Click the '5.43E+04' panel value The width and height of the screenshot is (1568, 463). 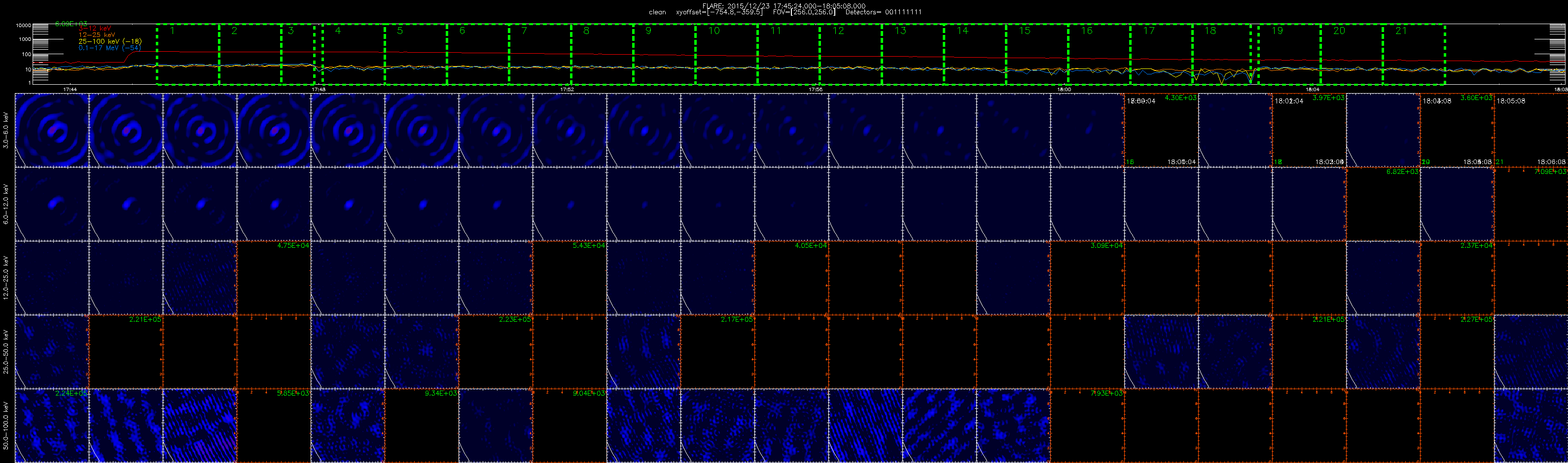[x=589, y=246]
